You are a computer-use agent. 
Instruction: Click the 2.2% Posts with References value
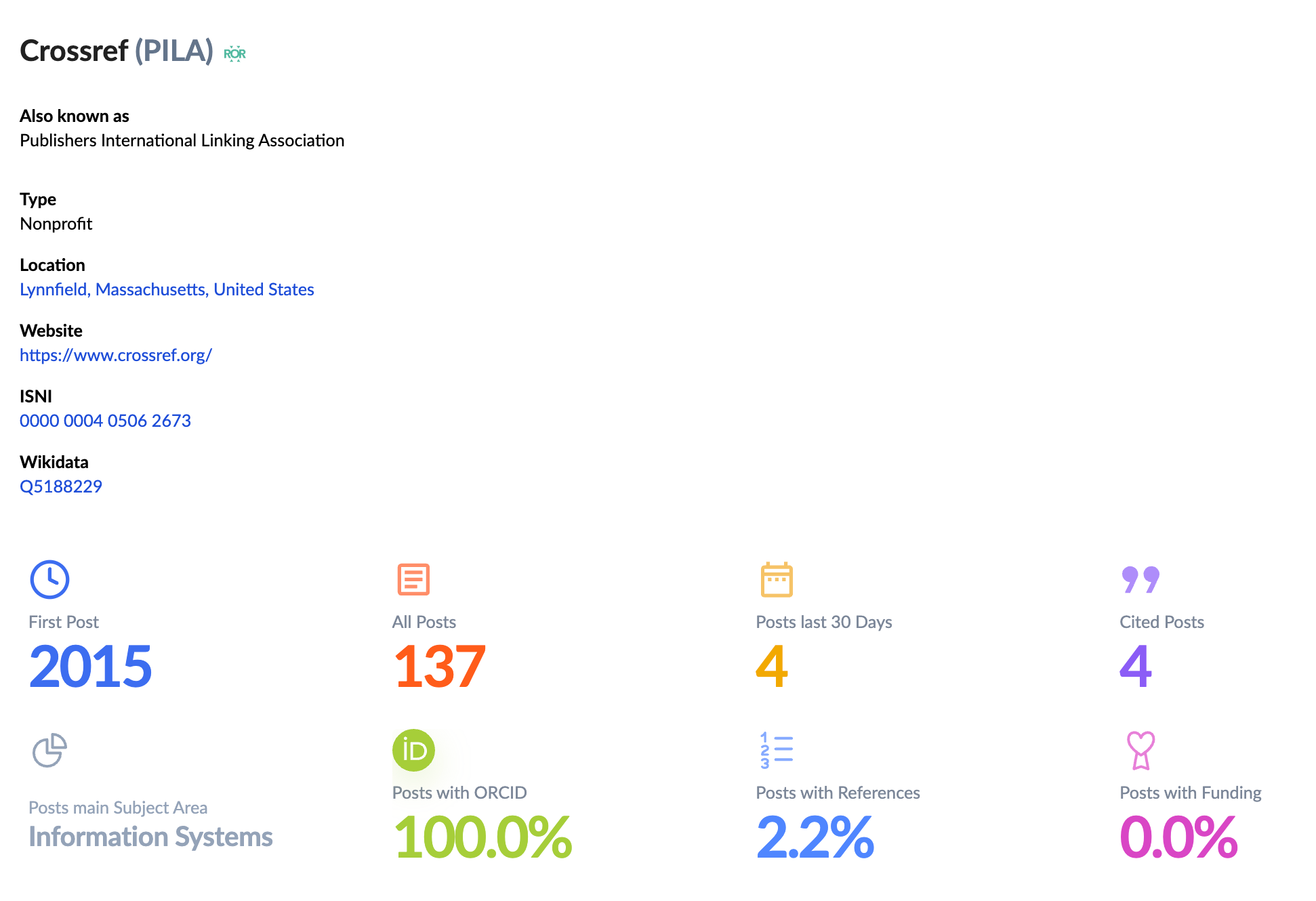(x=815, y=837)
